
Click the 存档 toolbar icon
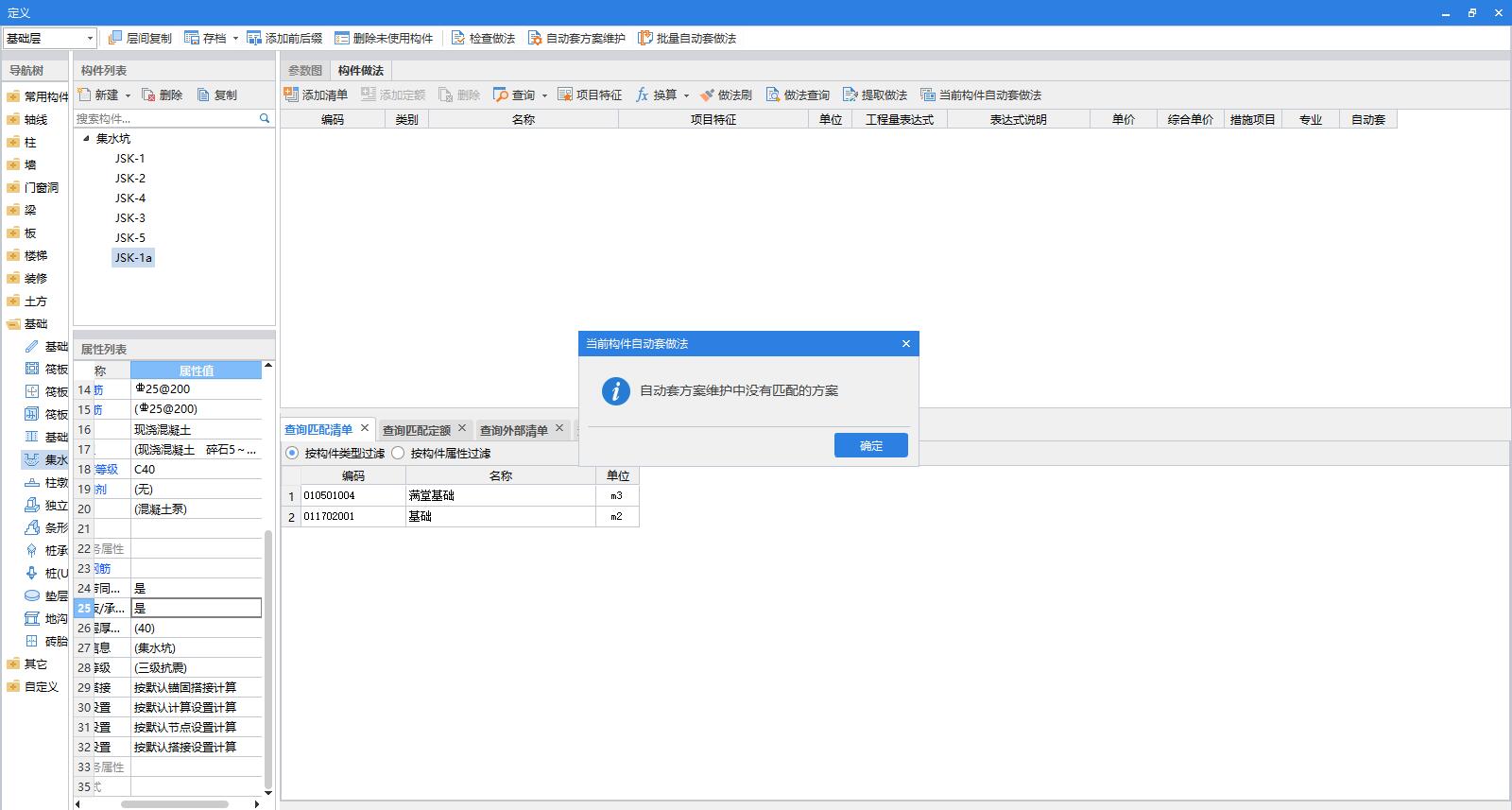point(192,38)
